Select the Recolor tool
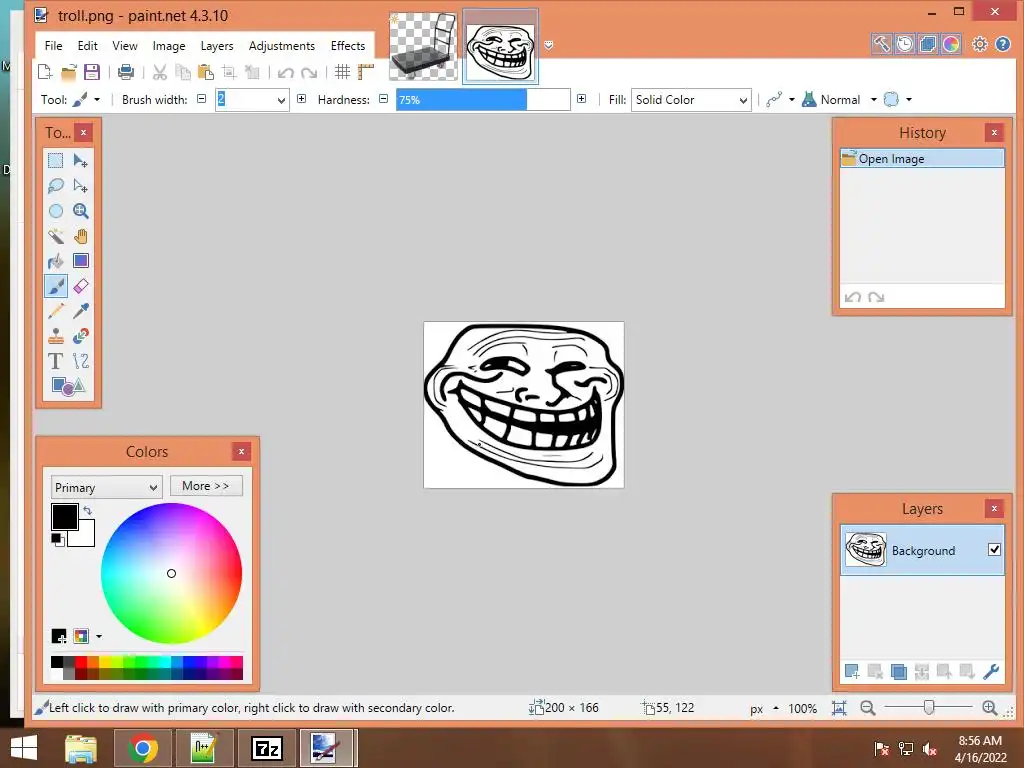The width and height of the screenshot is (1024, 768). coord(81,336)
